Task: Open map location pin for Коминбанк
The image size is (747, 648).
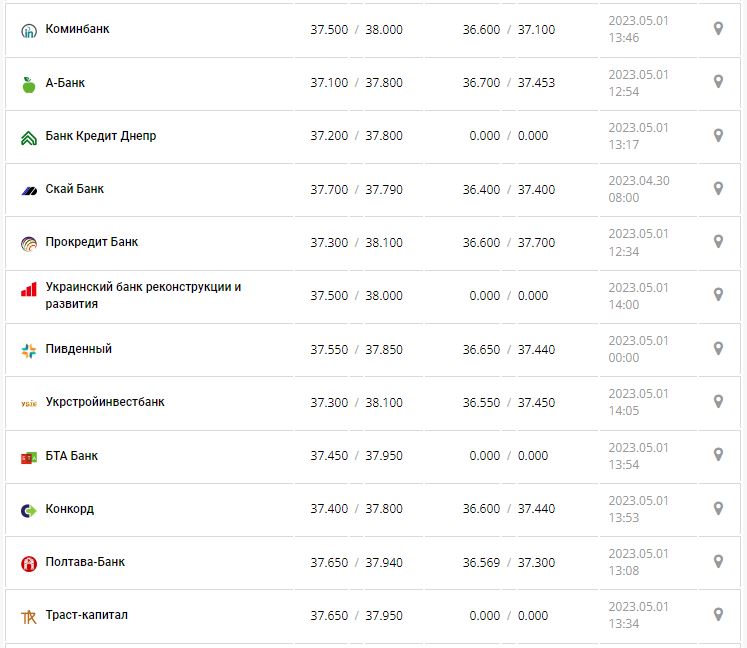Action: click(x=718, y=29)
